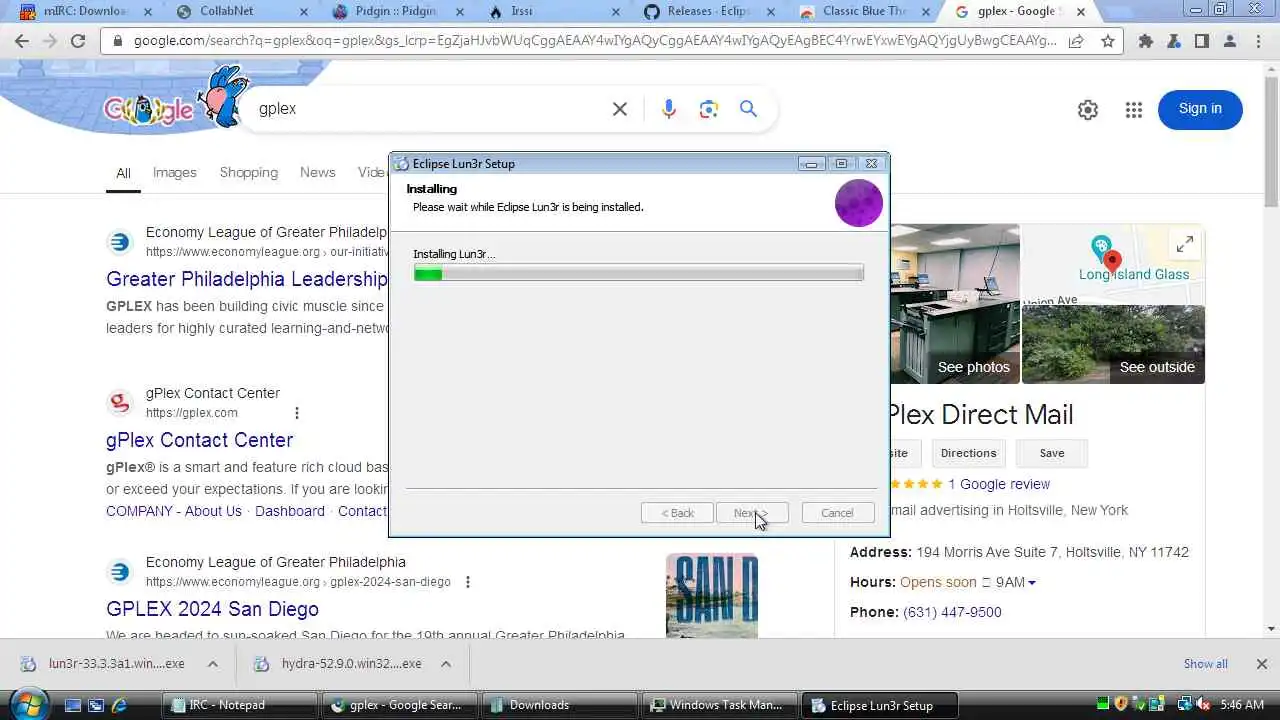Toggle the Chrome side panel icon
The image size is (1280, 720).
[x=1201, y=41]
